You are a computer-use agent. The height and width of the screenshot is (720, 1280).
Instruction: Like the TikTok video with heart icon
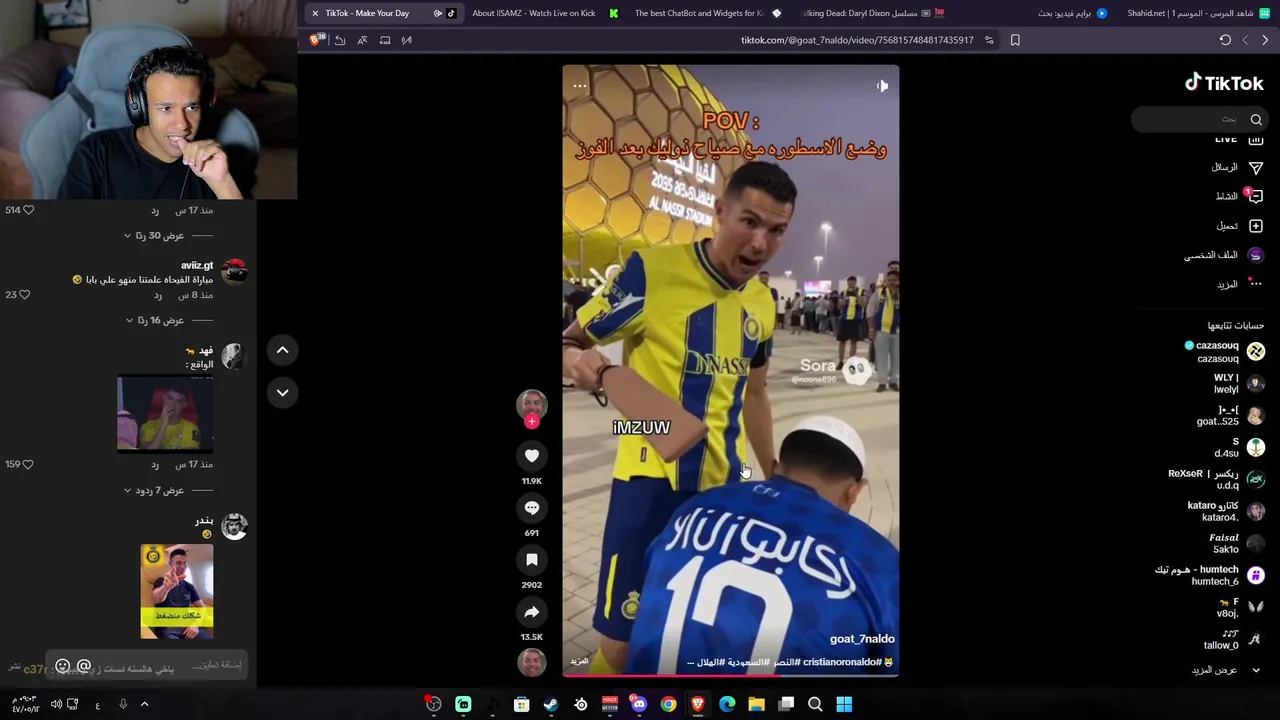pyautogui.click(x=532, y=456)
